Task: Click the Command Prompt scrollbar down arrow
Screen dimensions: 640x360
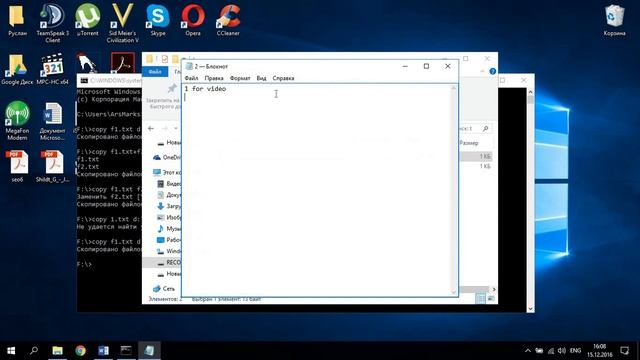Action: [530, 309]
